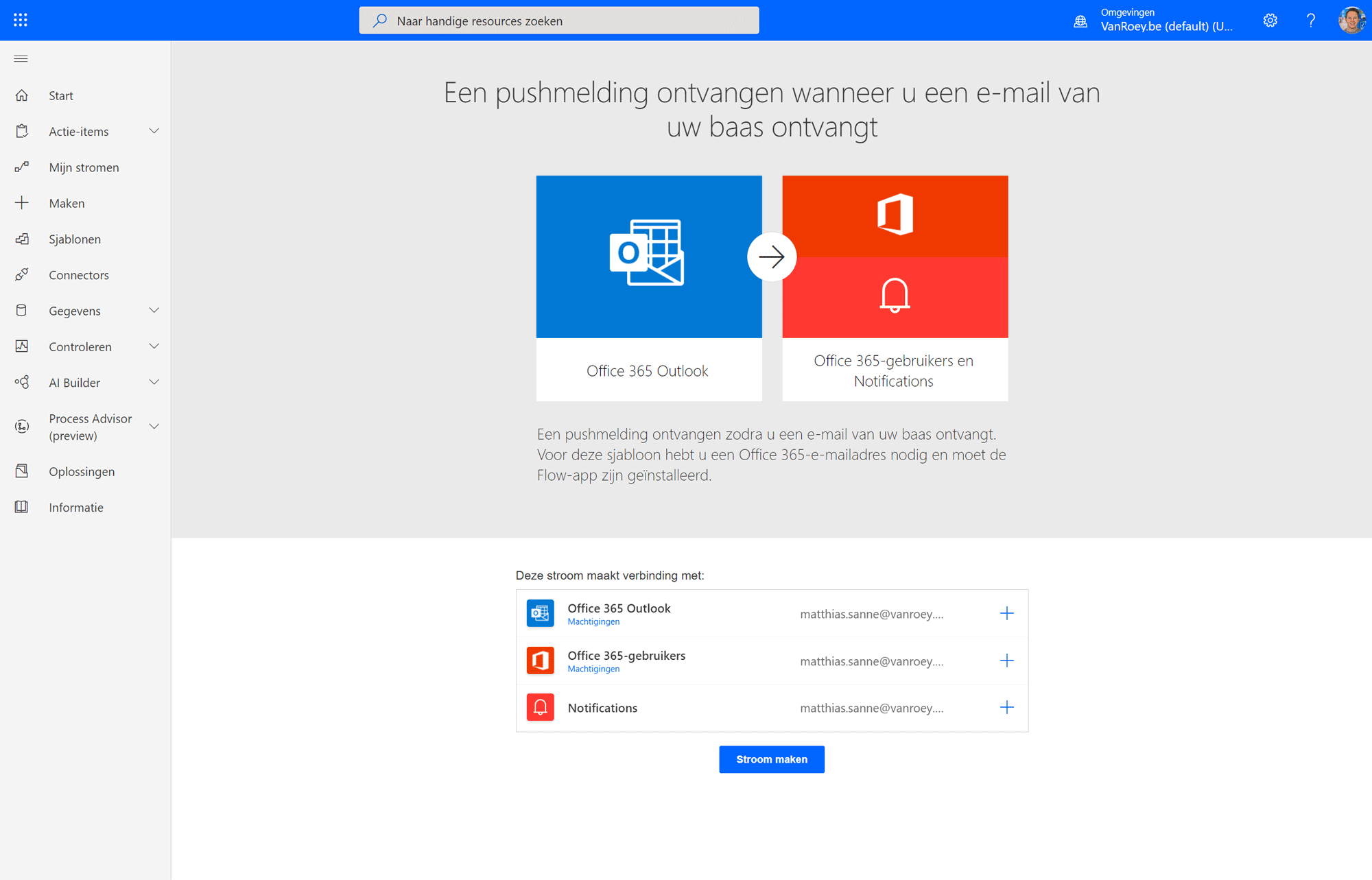The width and height of the screenshot is (1372, 880).
Task: Open the app launcher waffle icon
Action: [21, 20]
